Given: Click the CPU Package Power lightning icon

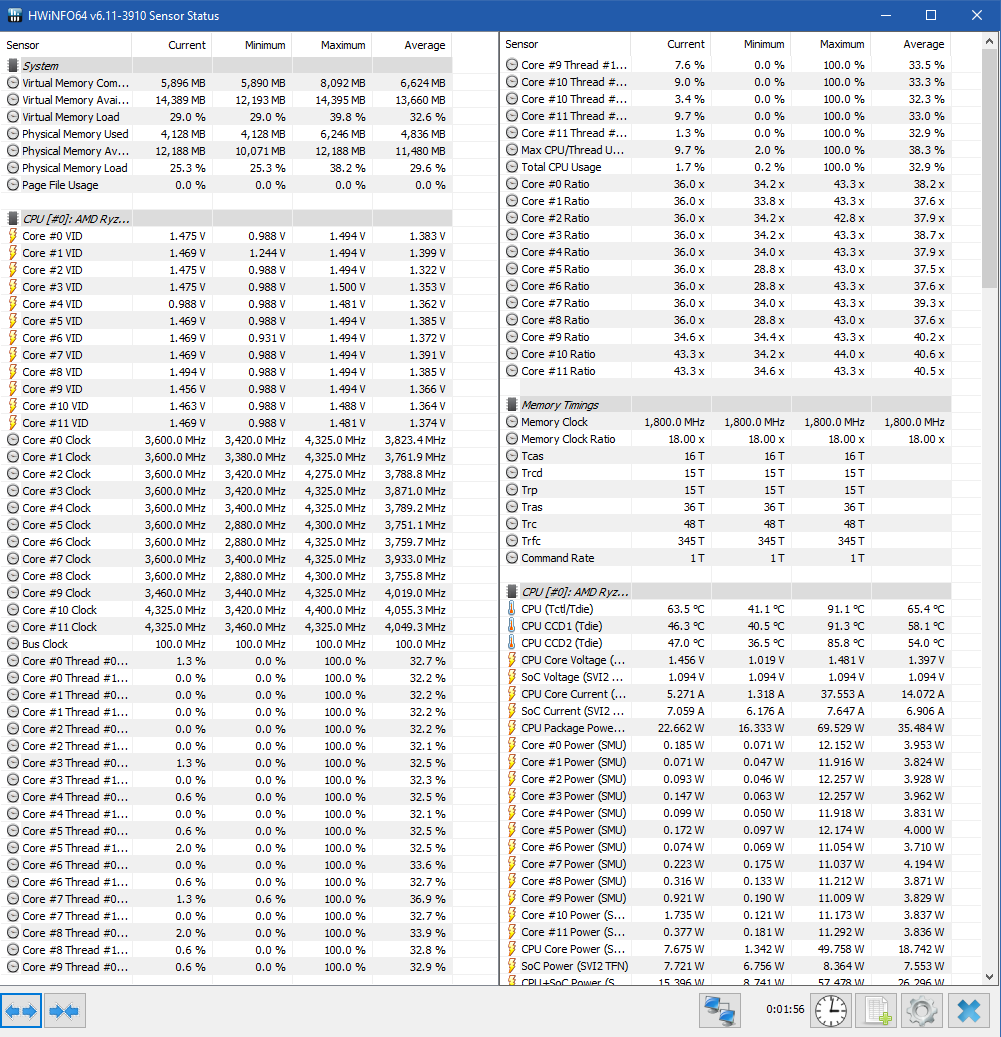Looking at the screenshot, I should 512,727.
